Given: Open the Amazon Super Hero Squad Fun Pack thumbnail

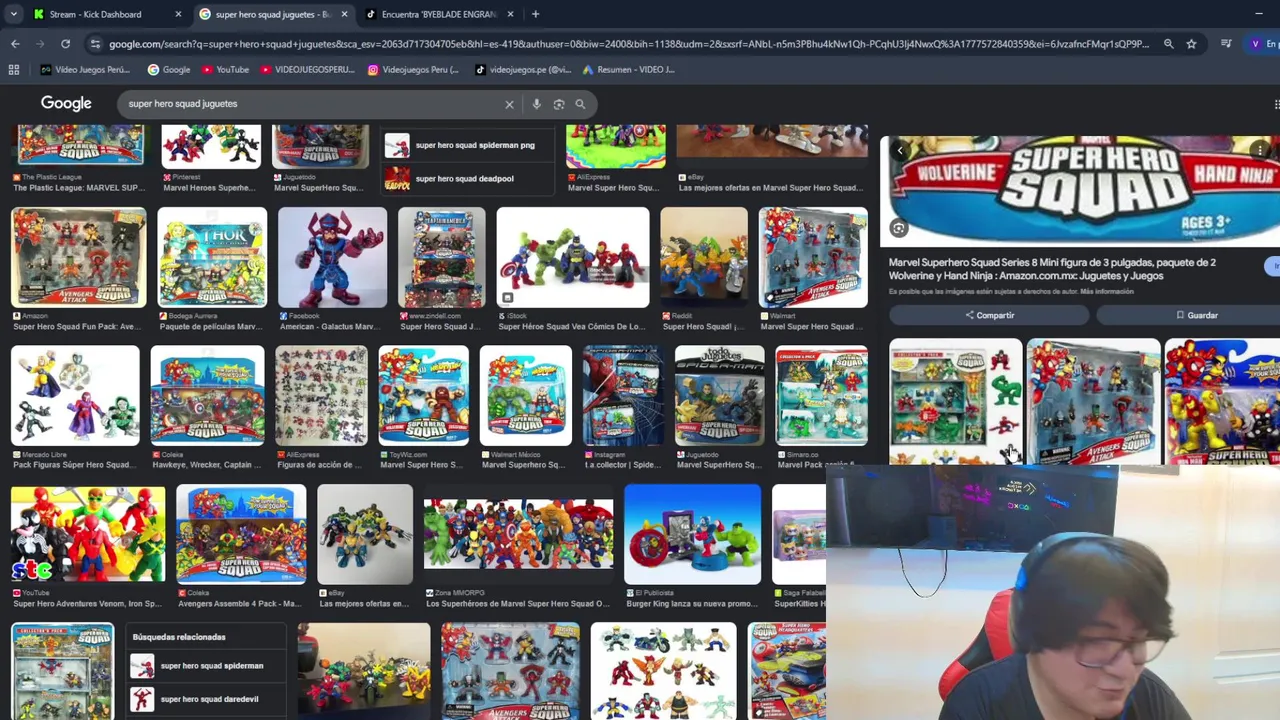Looking at the screenshot, I should tap(78, 257).
